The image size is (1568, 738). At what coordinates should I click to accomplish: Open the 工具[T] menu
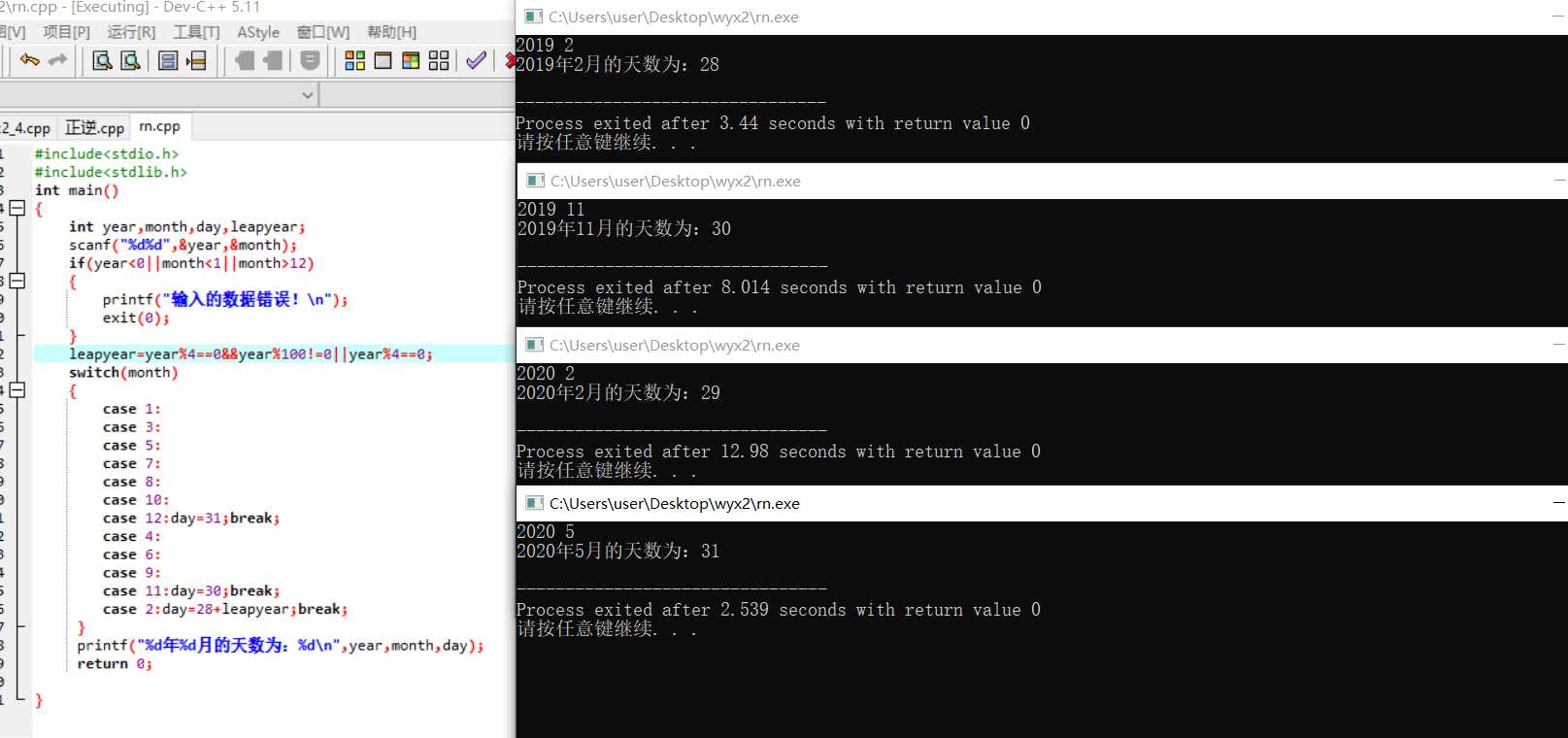tap(196, 32)
